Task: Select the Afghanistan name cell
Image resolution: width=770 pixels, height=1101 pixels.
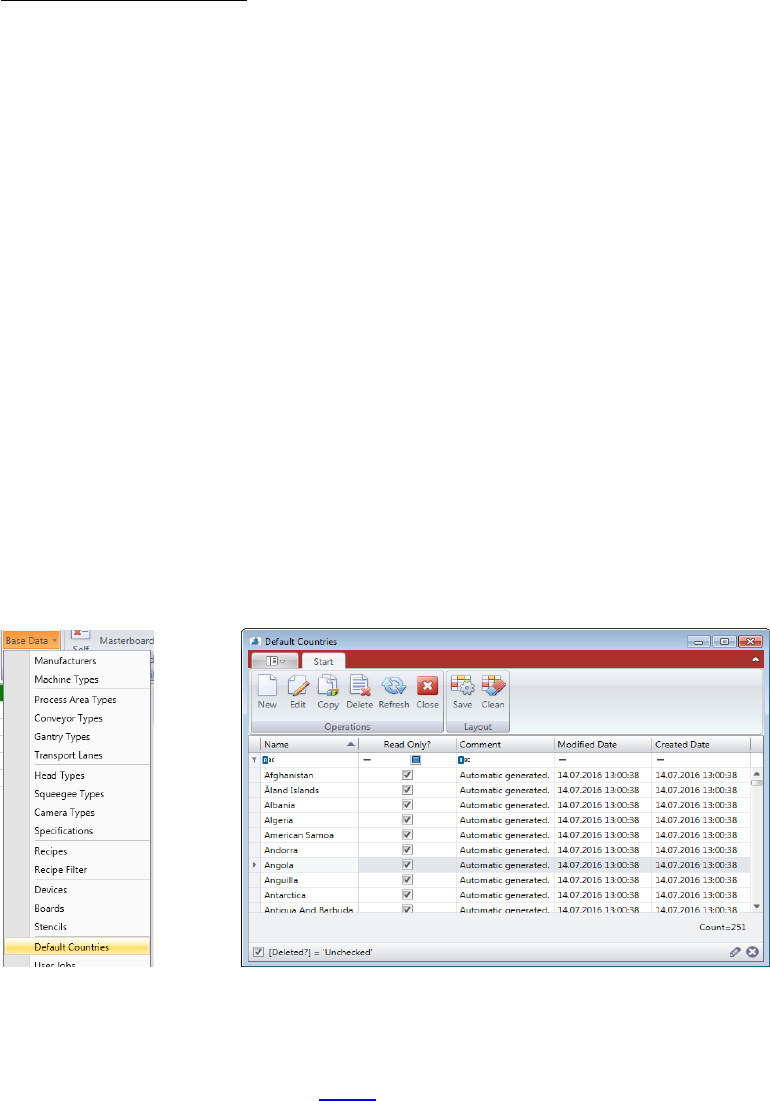Action: (310, 775)
